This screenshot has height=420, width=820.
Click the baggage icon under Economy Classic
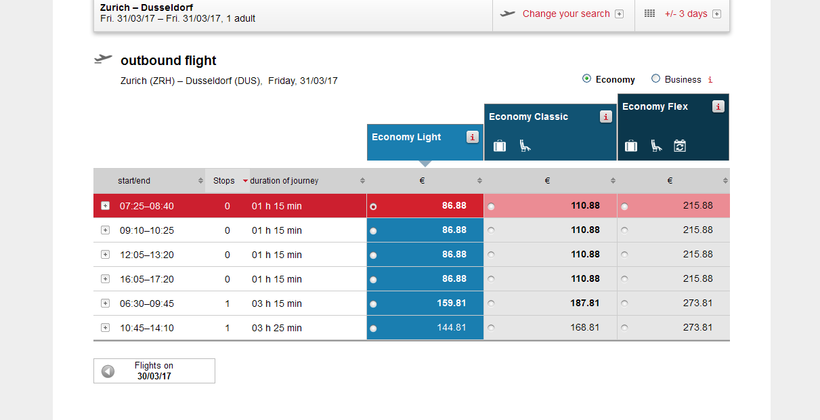click(499, 146)
